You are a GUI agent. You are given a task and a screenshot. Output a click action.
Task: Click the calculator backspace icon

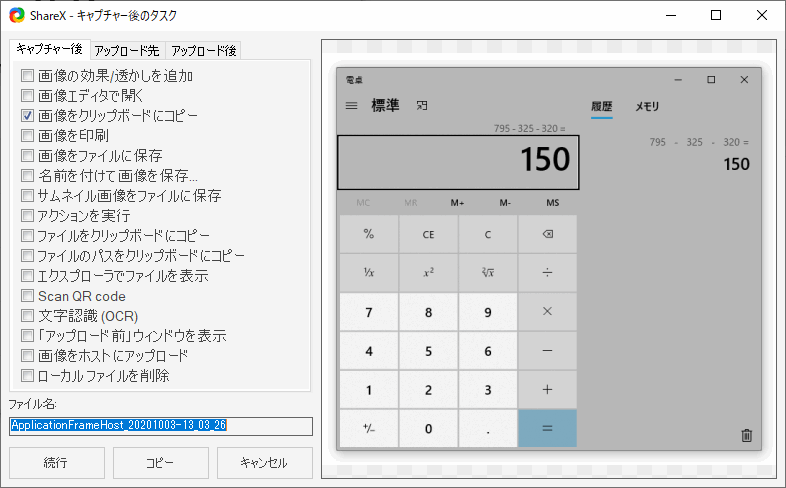(x=547, y=234)
